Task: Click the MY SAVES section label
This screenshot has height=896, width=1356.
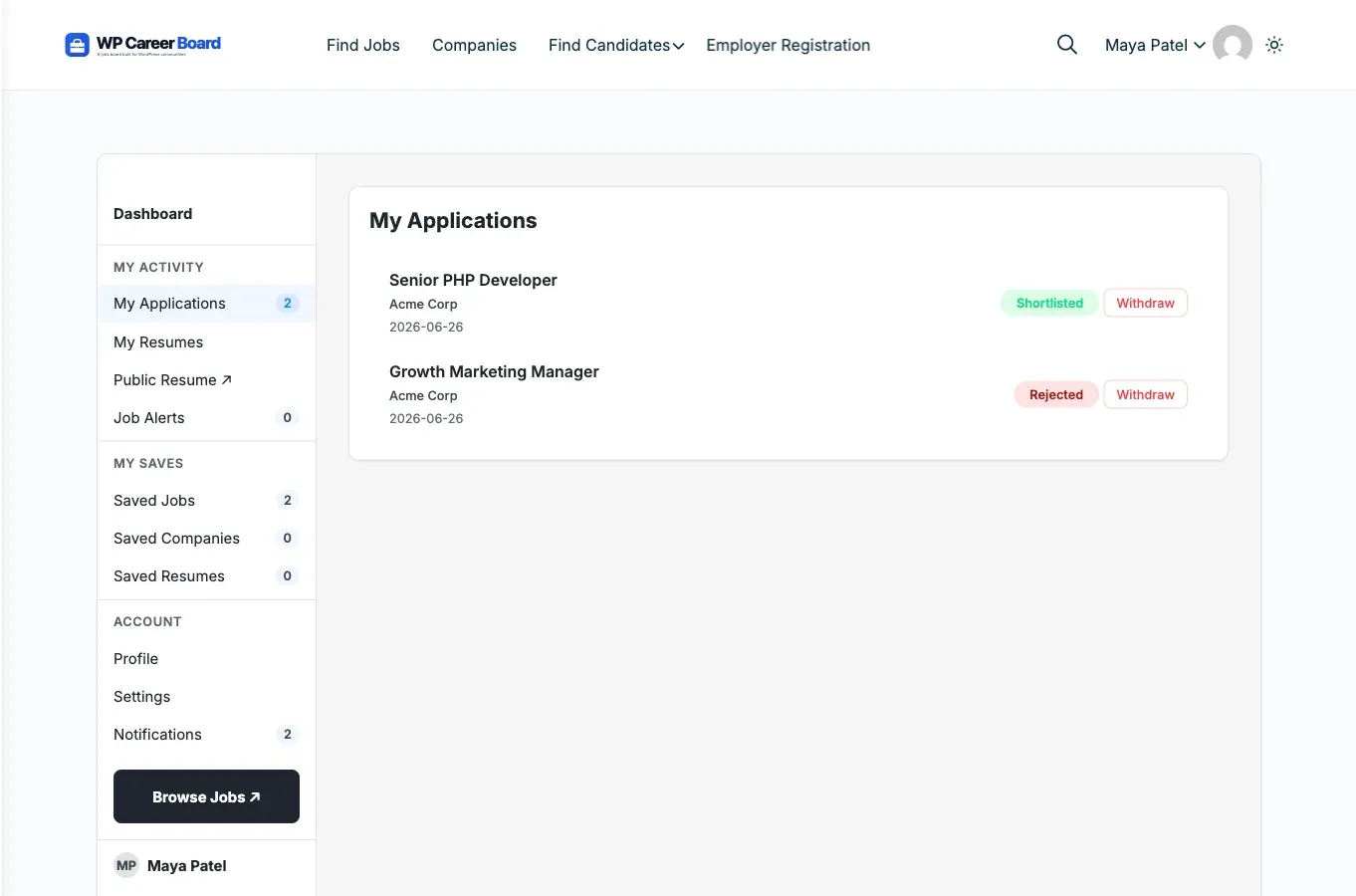Action: click(148, 463)
